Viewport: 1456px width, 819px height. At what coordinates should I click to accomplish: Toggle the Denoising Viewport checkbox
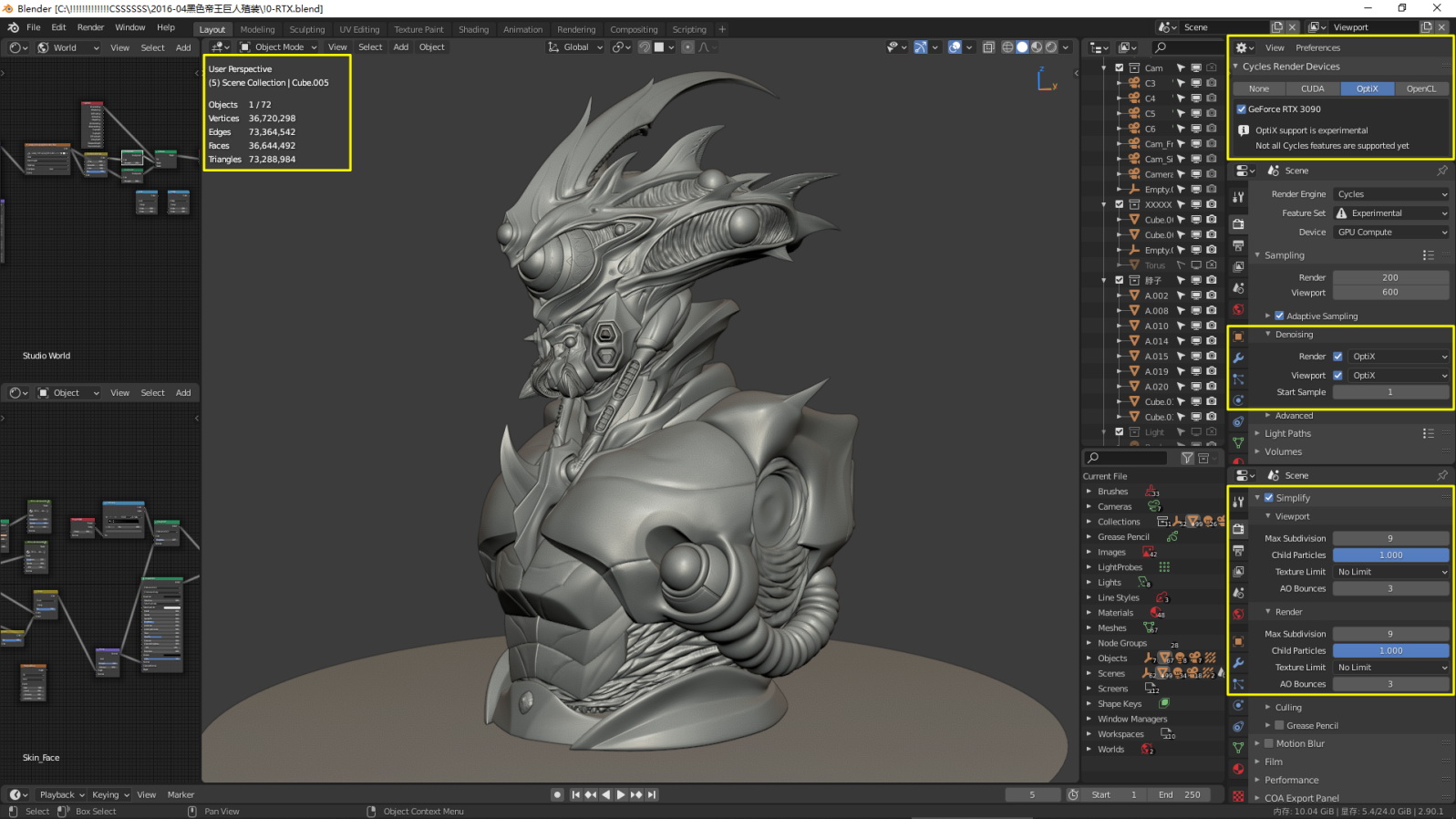click(1337, 376)
